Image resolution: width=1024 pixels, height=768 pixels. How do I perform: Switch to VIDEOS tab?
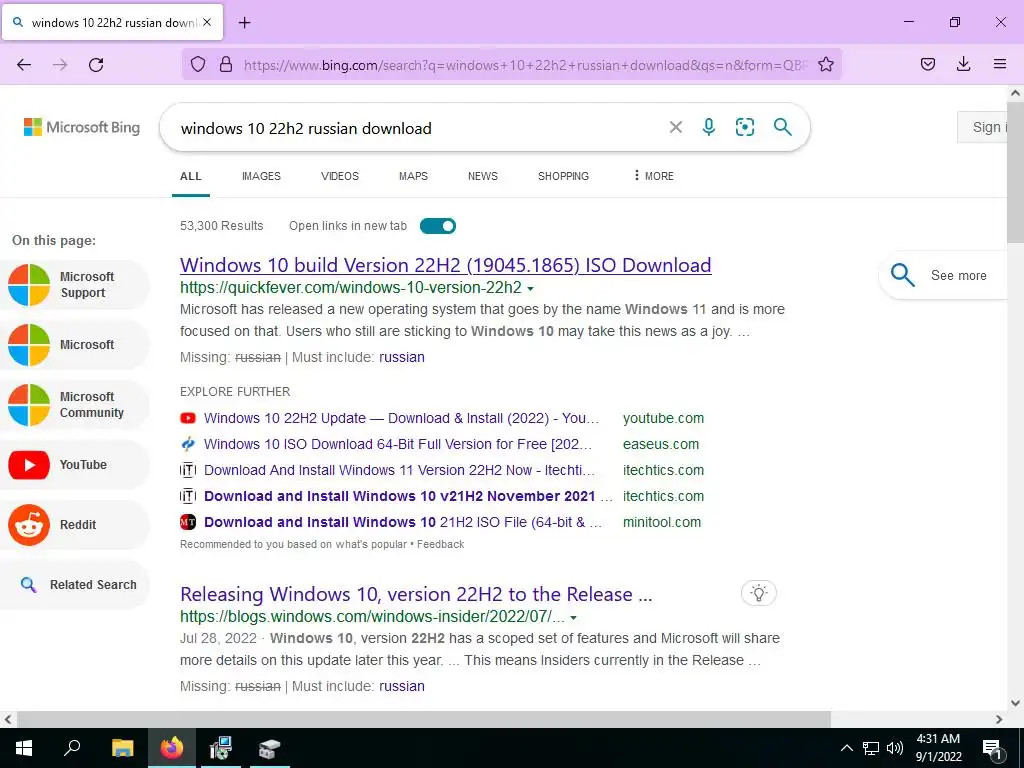(x=340, y=176)
